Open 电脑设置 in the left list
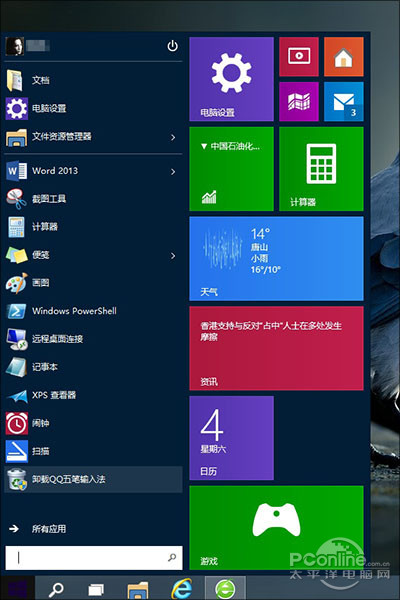This screenshot has width=400, height=600. point(93,108)
